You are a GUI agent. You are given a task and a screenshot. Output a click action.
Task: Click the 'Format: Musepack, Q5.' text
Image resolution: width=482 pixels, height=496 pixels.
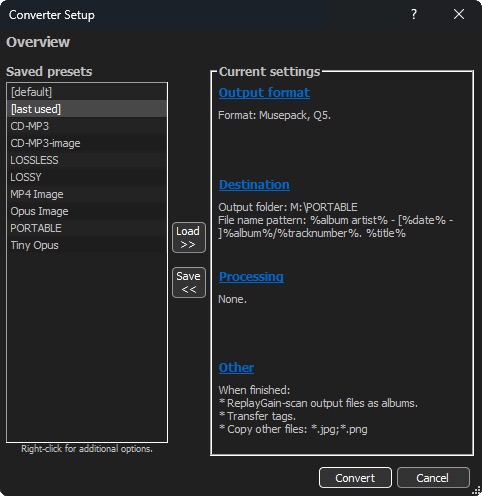click(274, 115)
